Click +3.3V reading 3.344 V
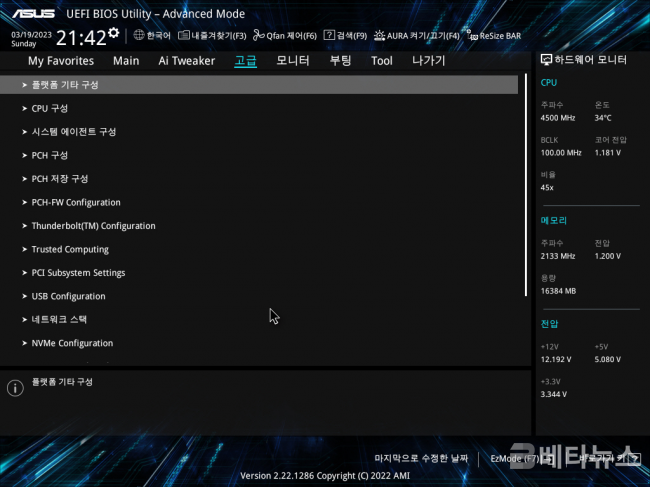The width and height of the screenshot is (650, 487). click(553, 394)
